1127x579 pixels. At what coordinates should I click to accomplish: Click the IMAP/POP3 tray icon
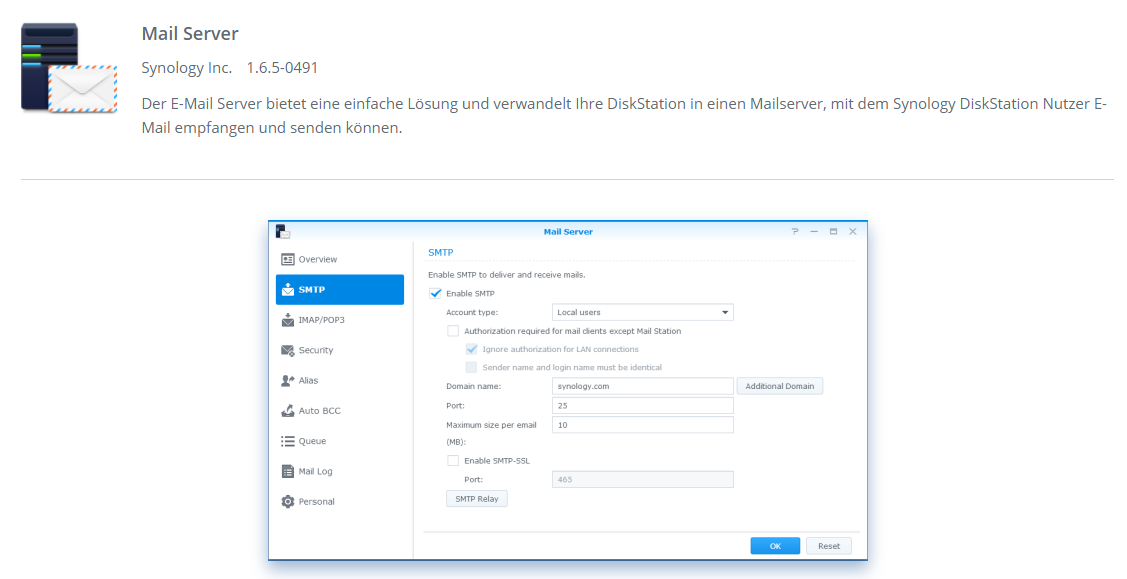point(288,320)
